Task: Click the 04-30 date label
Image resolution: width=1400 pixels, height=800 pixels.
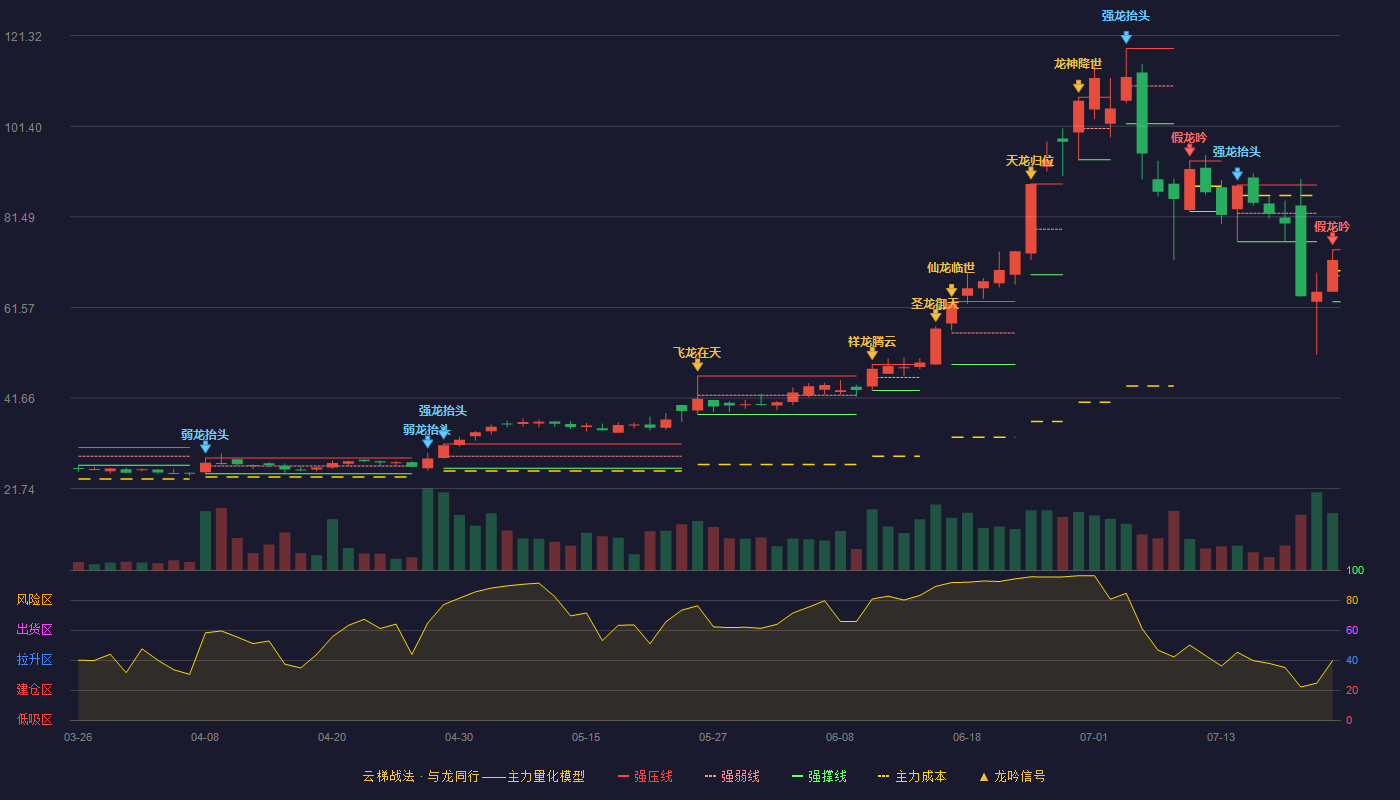Action: click(459, 737)
